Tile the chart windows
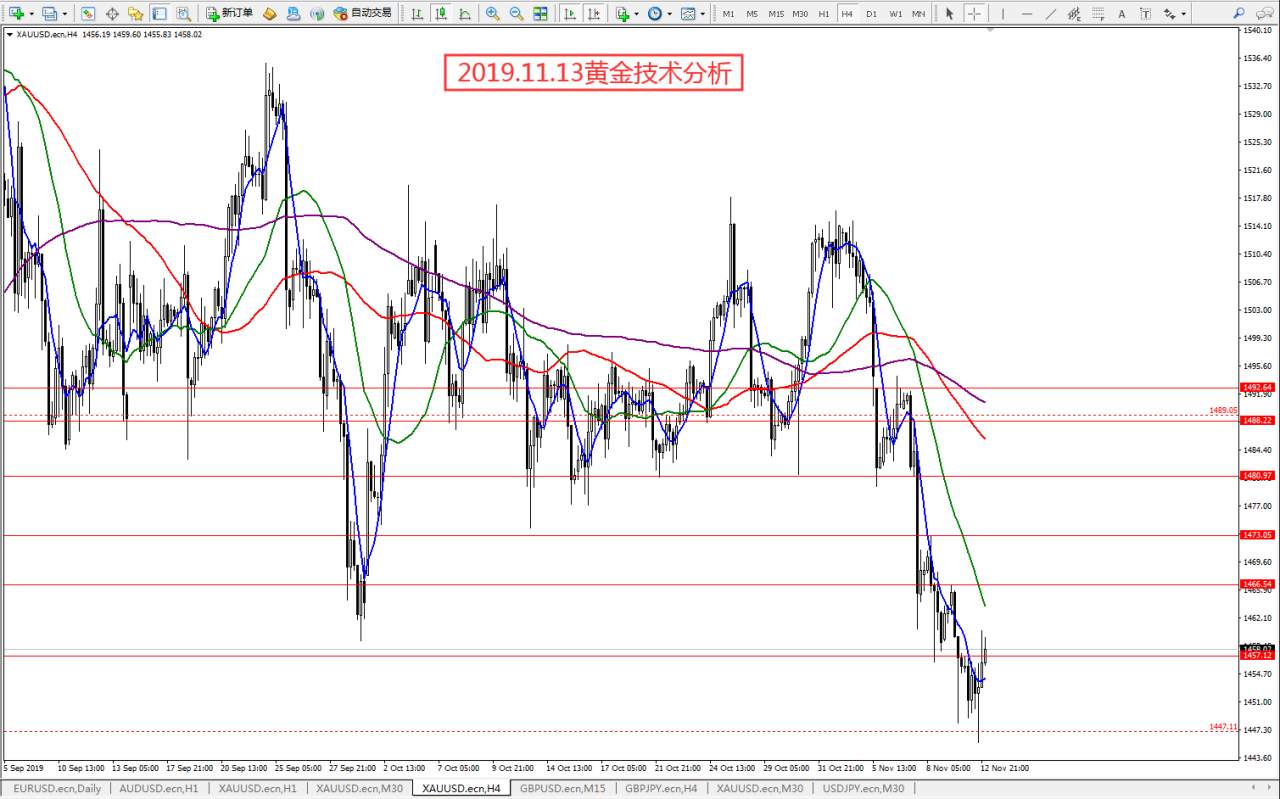 coord(540,13)
